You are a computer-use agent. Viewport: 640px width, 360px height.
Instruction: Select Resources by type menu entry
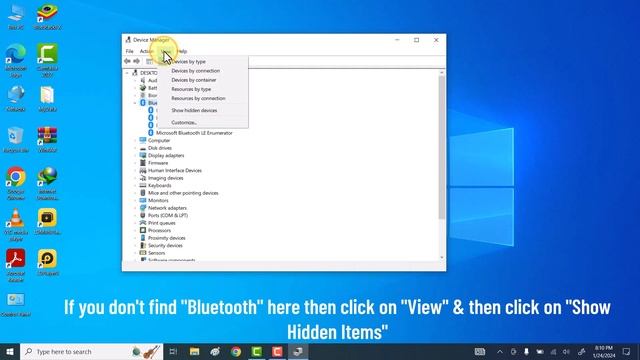click(191, 89)
